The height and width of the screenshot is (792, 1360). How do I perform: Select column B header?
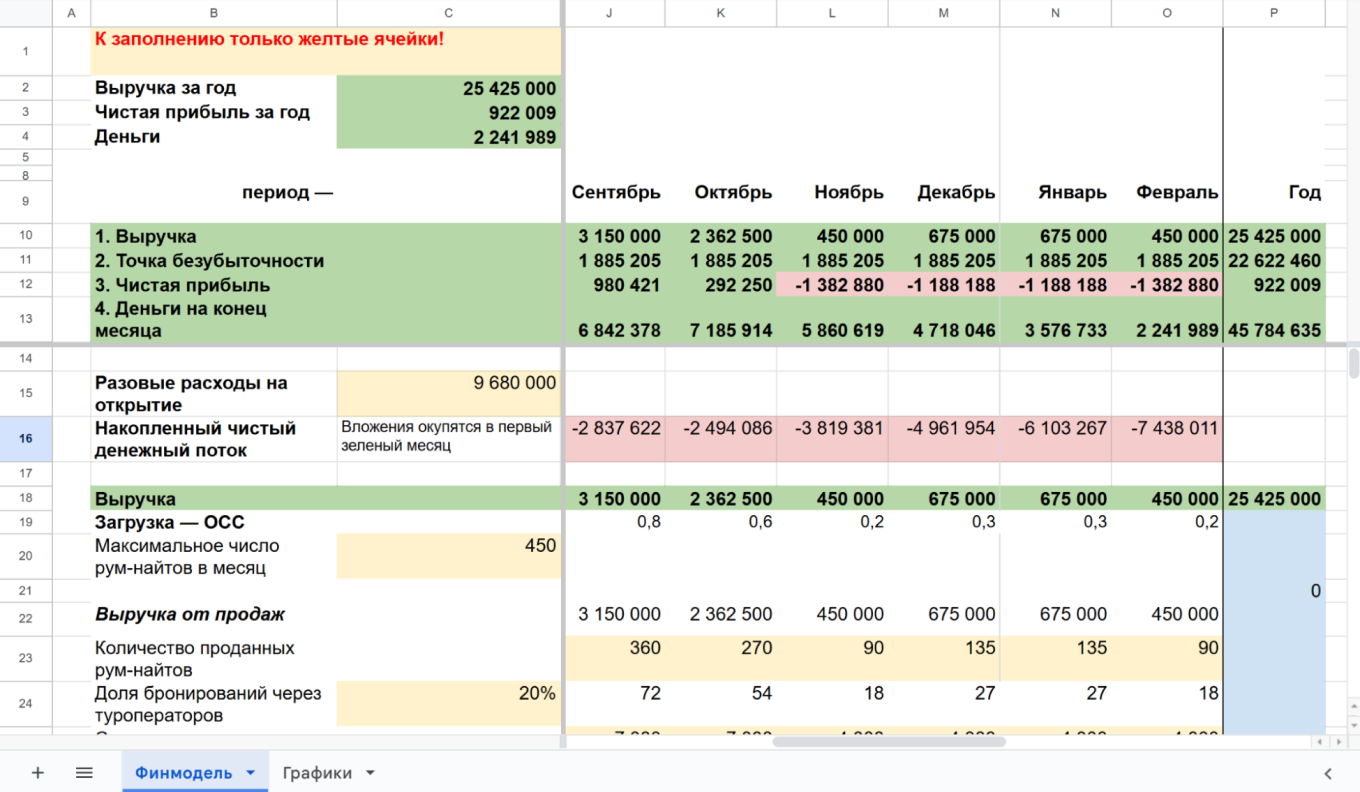pos(214,13)
